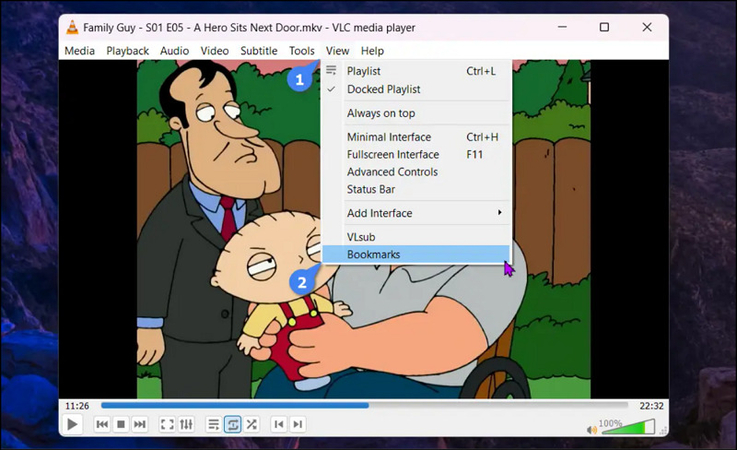
Task: Toggle the Status Bar option
Action: pyautogui.click(x=416, y=189)
